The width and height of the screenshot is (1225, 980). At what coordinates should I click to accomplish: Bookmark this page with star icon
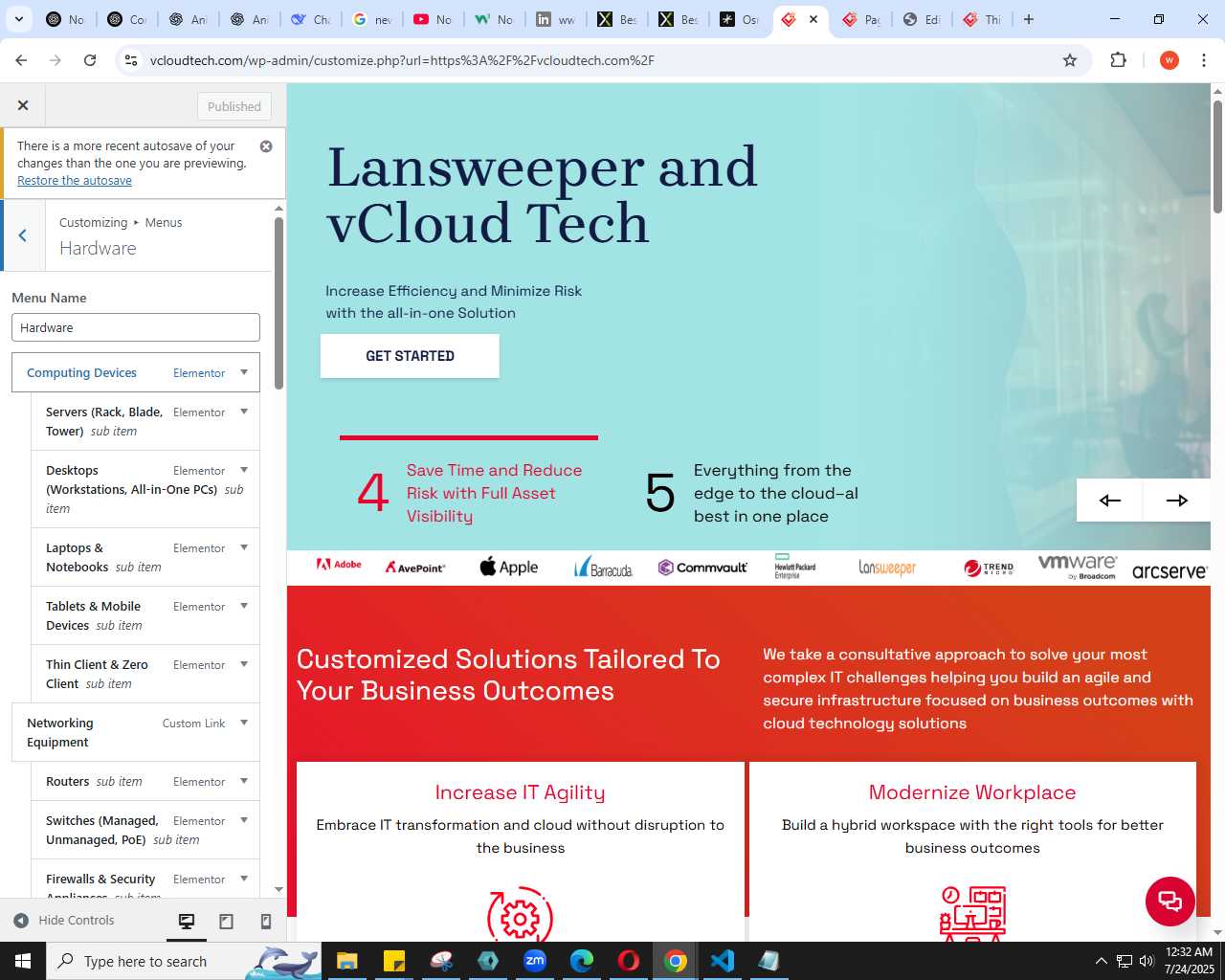pos(1070,60)
